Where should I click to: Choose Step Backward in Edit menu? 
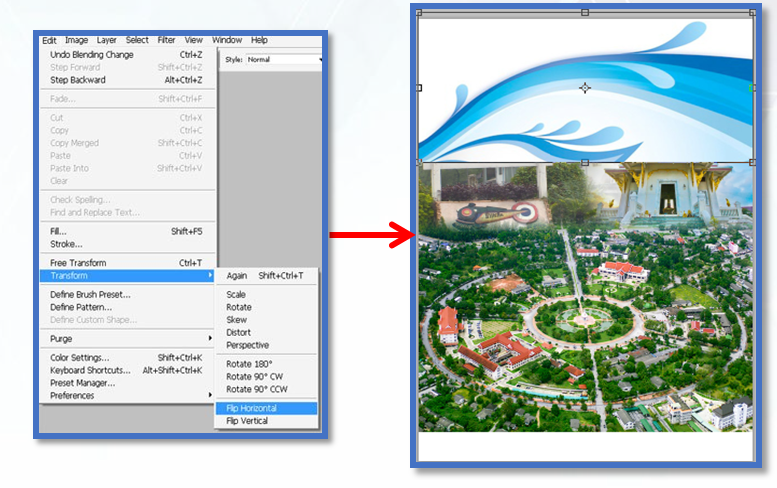click(127, 80)
